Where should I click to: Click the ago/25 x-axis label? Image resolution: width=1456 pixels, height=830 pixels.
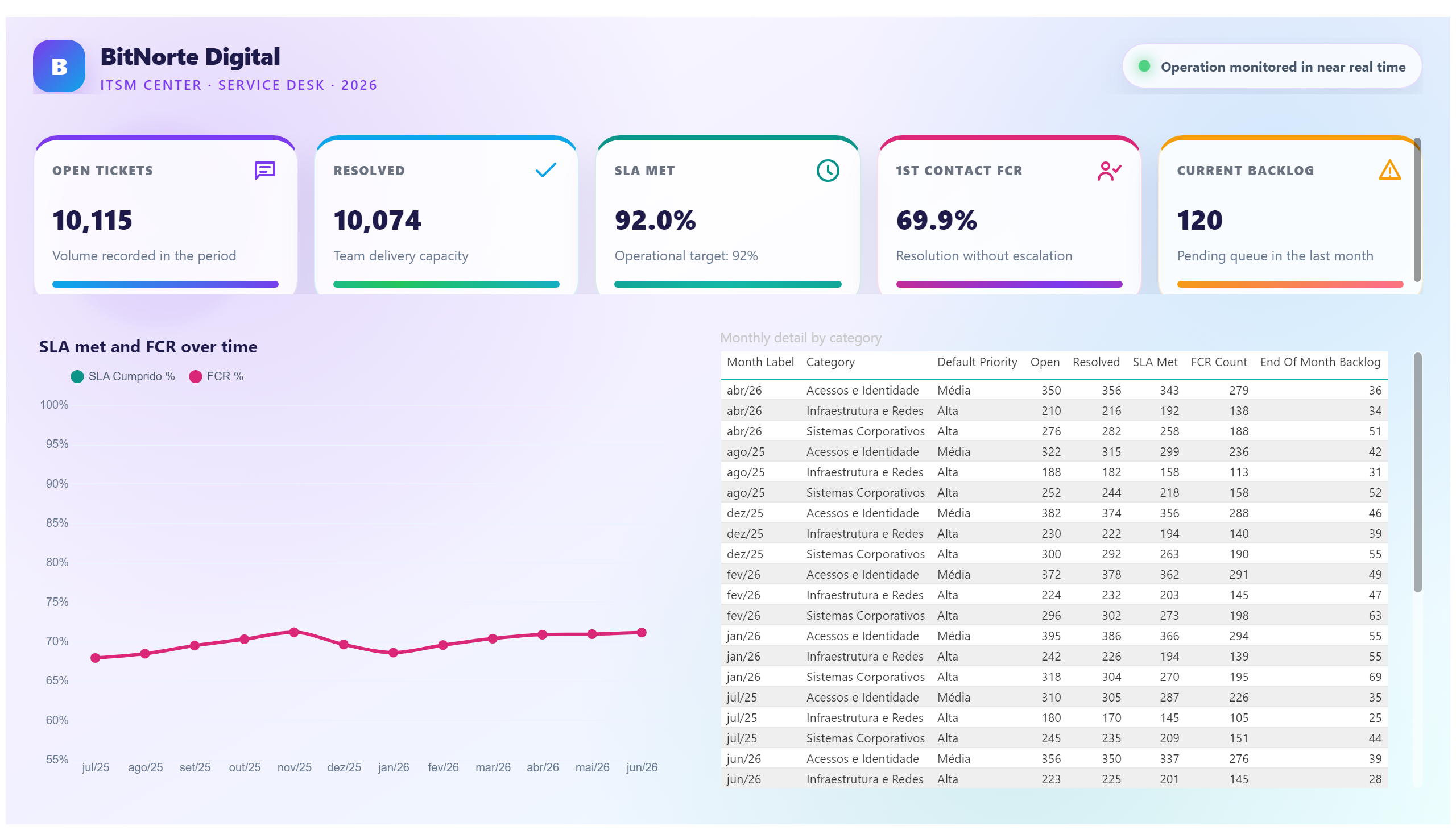pyautogui.click(x=145, y=767)
